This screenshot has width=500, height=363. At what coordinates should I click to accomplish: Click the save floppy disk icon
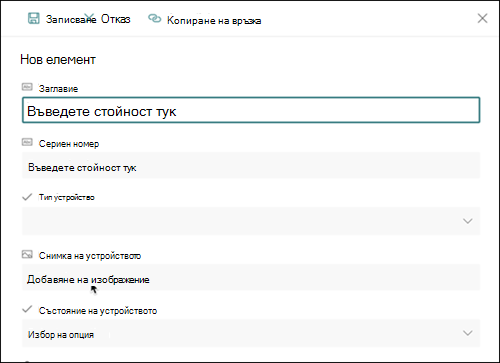pos(33,19)
